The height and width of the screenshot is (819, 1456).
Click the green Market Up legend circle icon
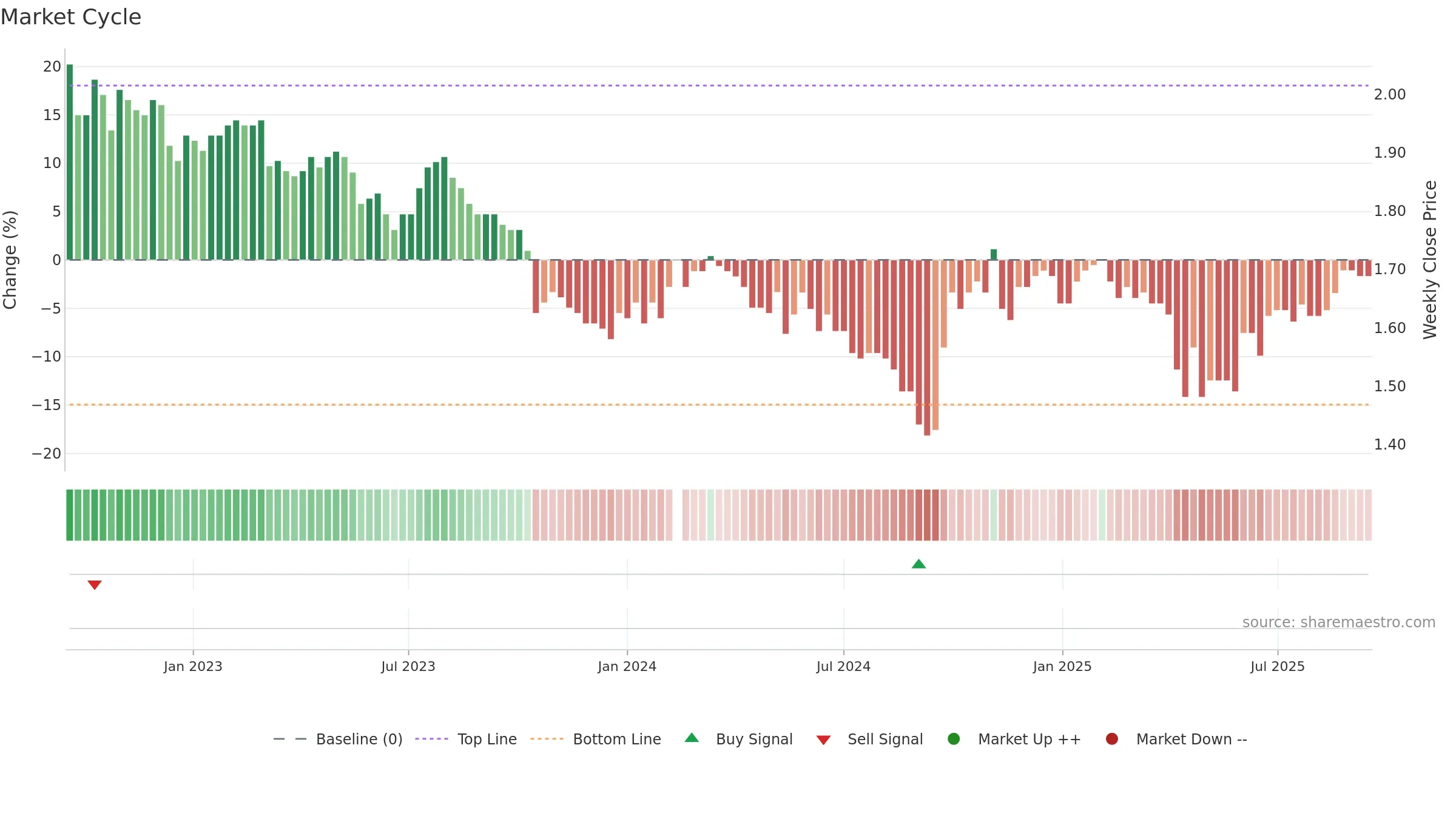954,739
